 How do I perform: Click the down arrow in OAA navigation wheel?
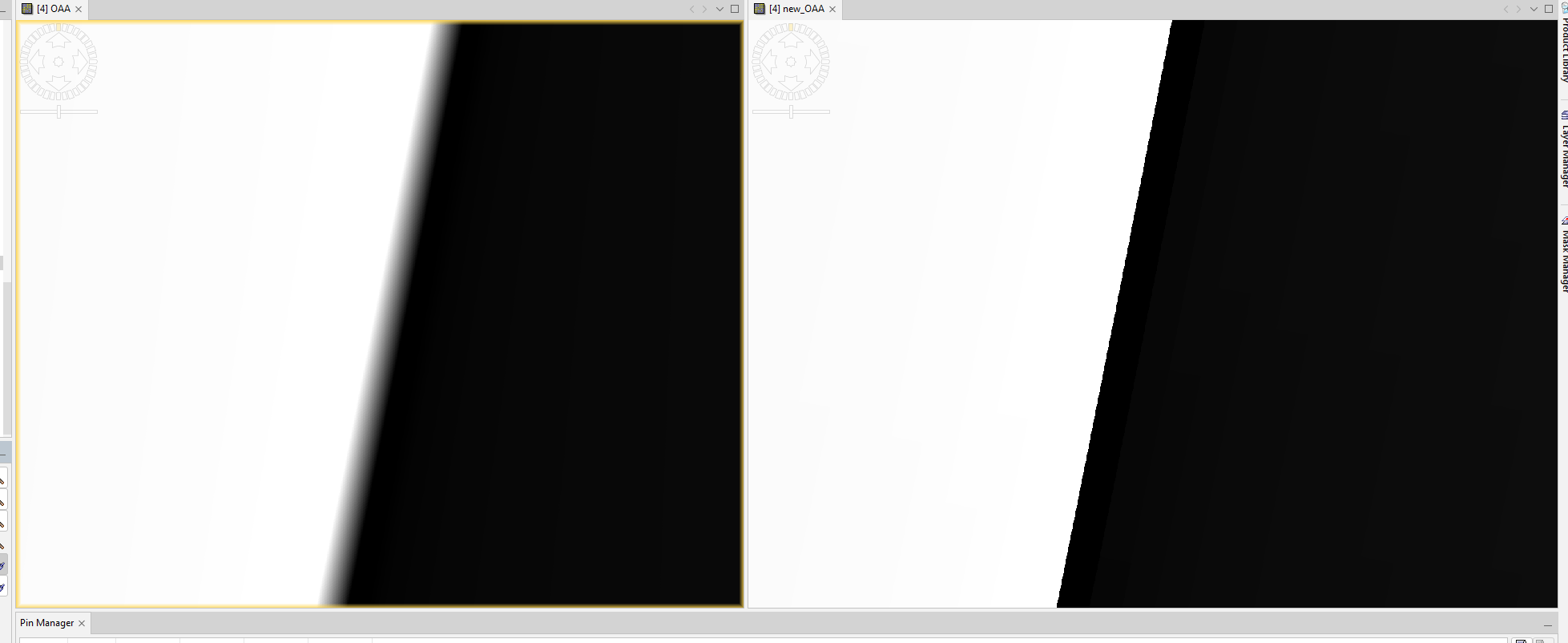pyautogui.click(x=58, y=83)
